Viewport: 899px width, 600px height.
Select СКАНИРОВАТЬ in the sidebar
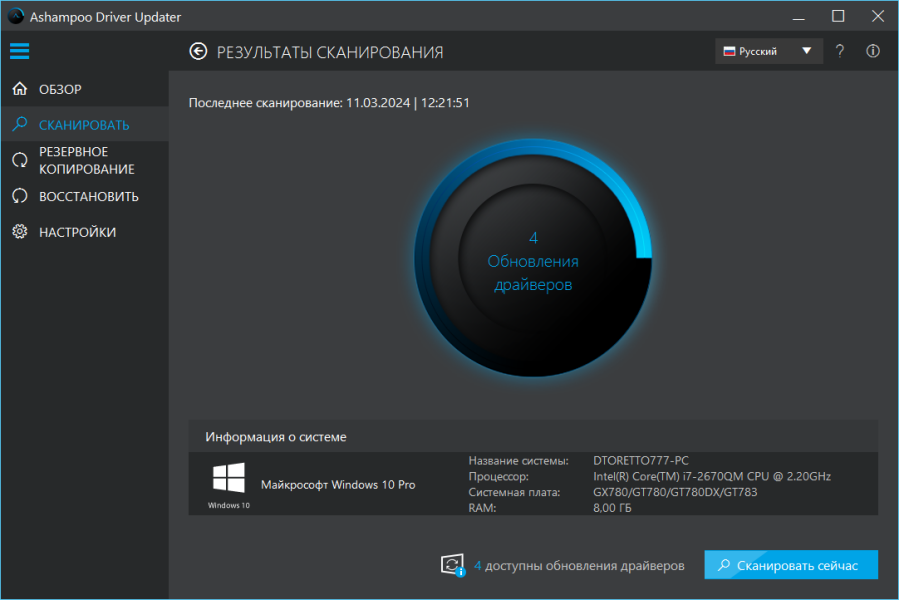pyautogui.click(x=85, y=124)
